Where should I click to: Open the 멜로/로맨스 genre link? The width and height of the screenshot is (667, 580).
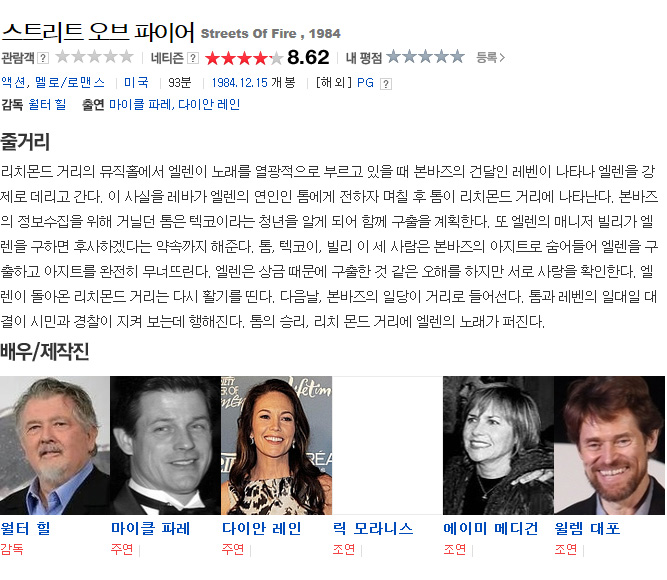70,83
